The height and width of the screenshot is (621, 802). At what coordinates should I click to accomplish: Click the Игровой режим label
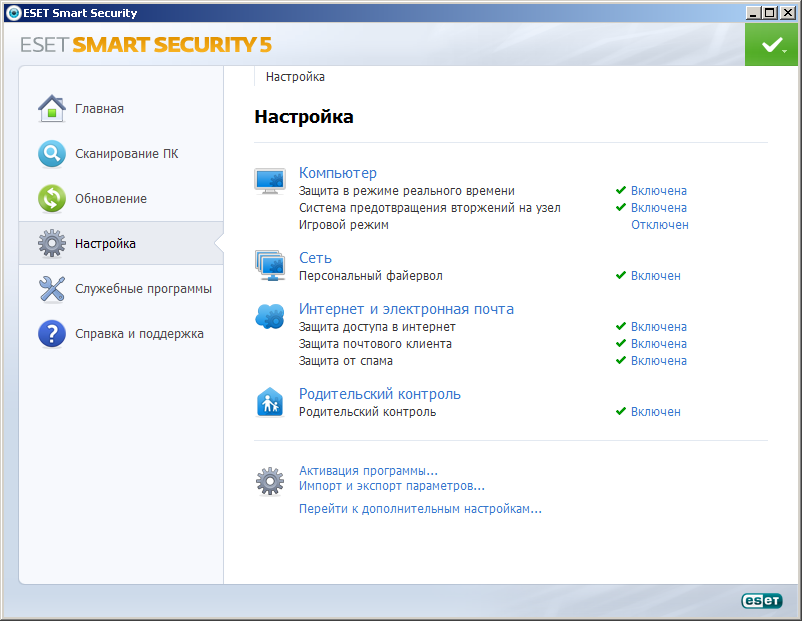coord(344,225)
